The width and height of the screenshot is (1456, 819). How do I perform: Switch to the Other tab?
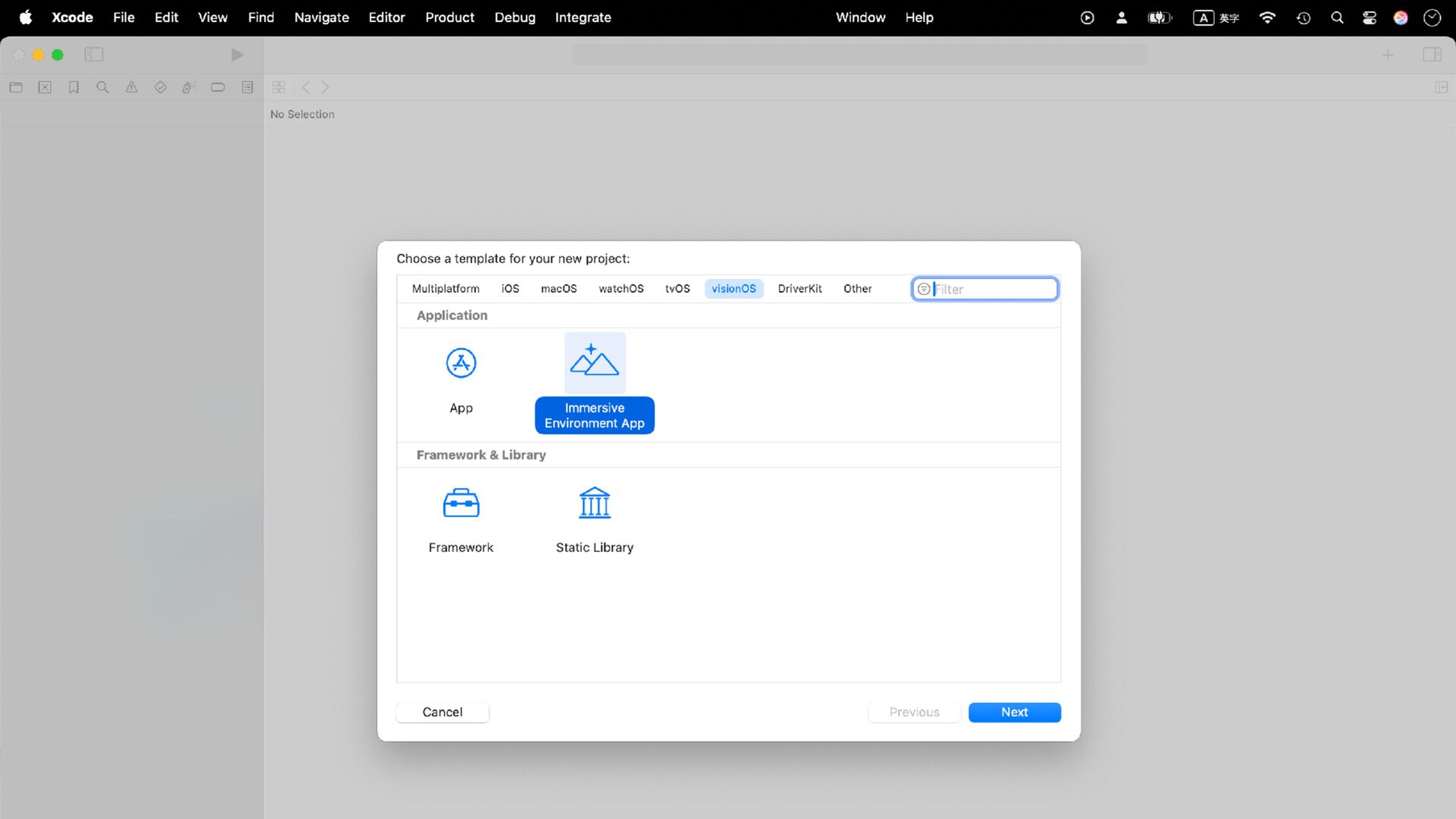858,289
